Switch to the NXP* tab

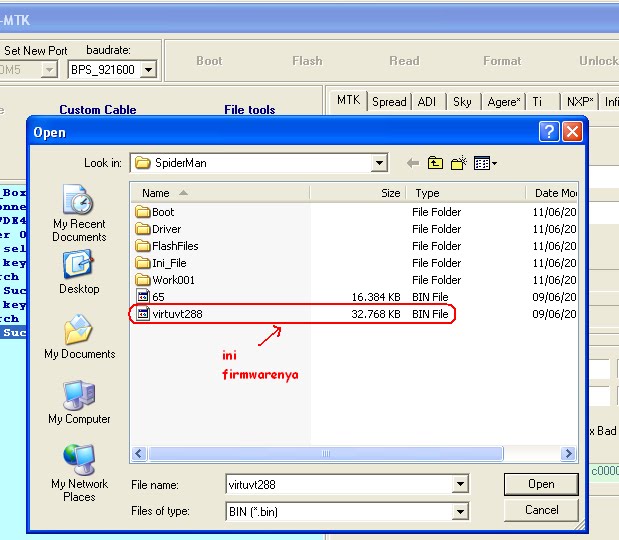click(x=580, y=102)
